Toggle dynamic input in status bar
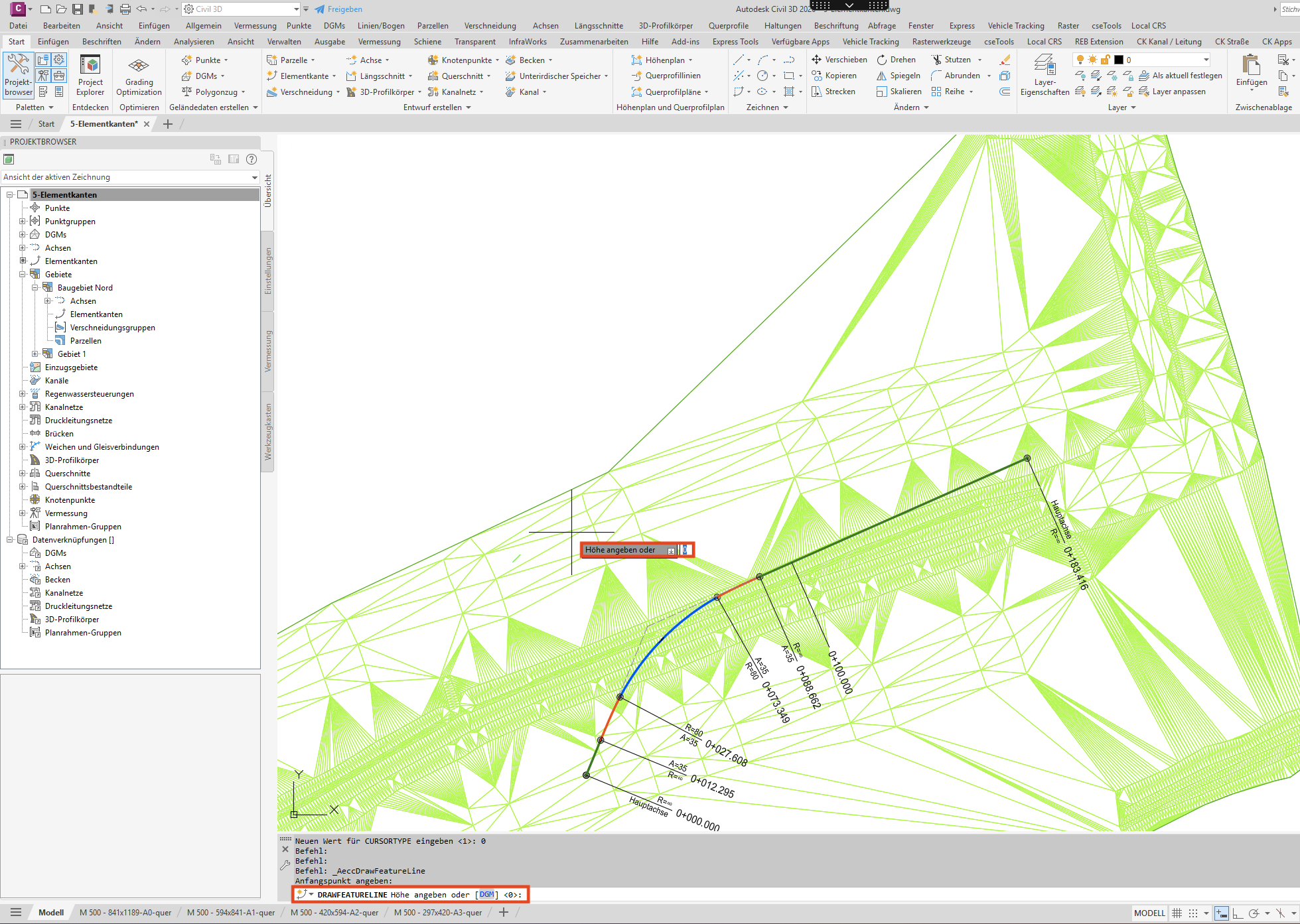Viewport: 1300px width, 924px height. tap(1221, 913)
